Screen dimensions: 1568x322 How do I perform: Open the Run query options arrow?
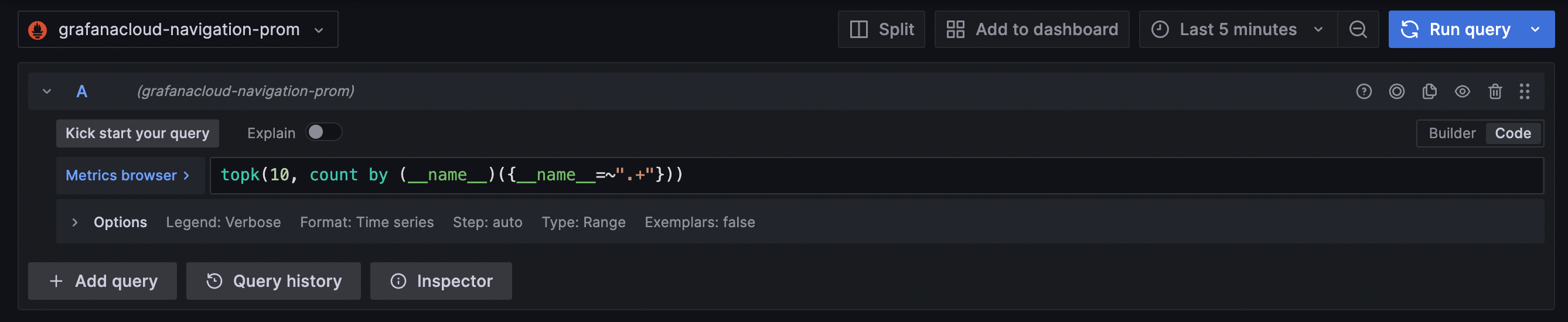tap(1536, 29)
